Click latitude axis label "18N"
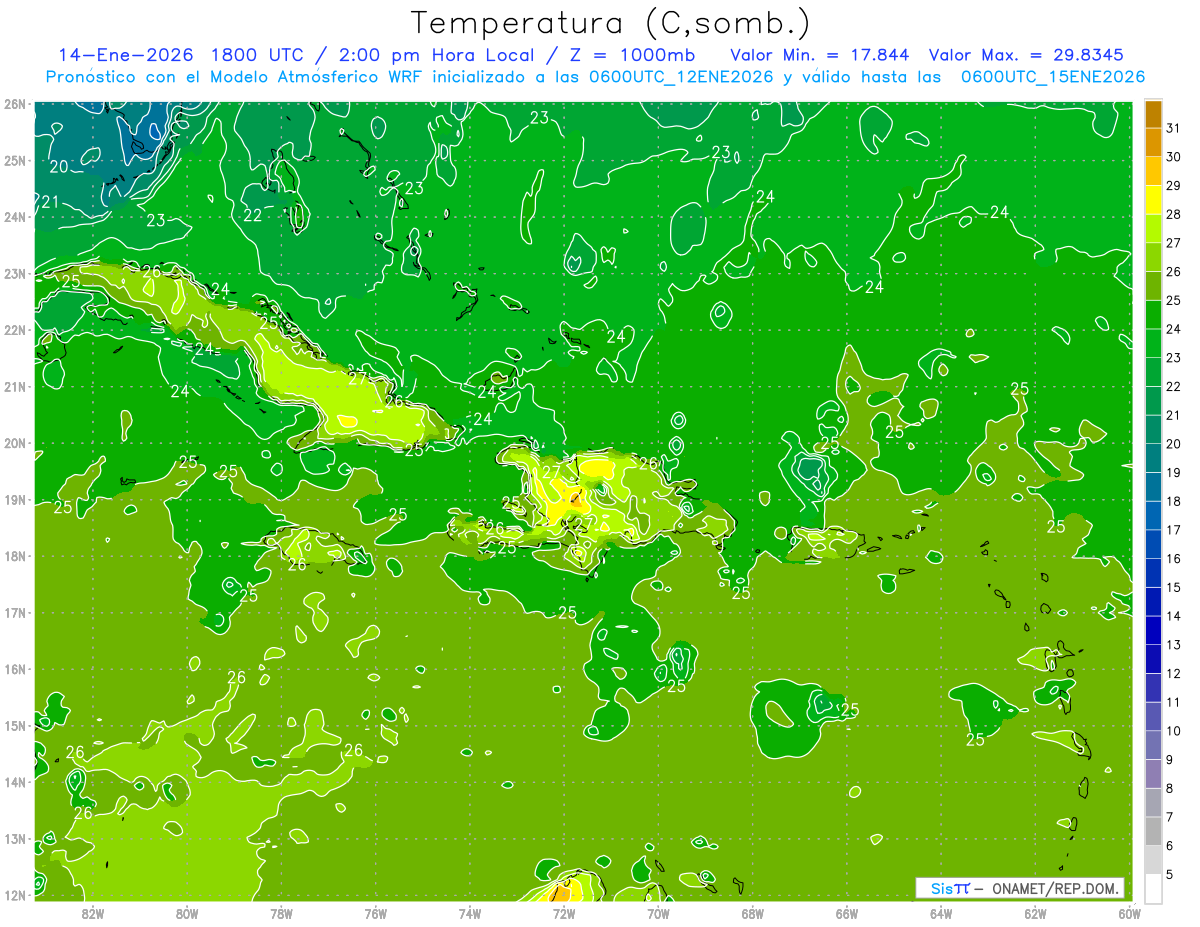The image size is (1200, 927). click(14, 556)
